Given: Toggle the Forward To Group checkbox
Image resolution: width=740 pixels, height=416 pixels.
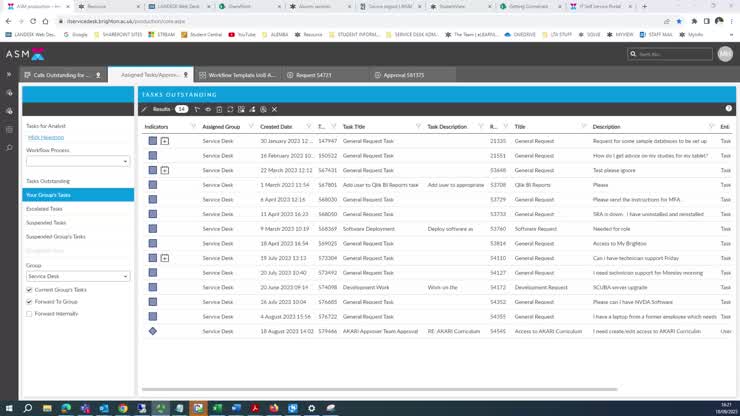Looking at the screenshot, I should [x=29, y=301].
